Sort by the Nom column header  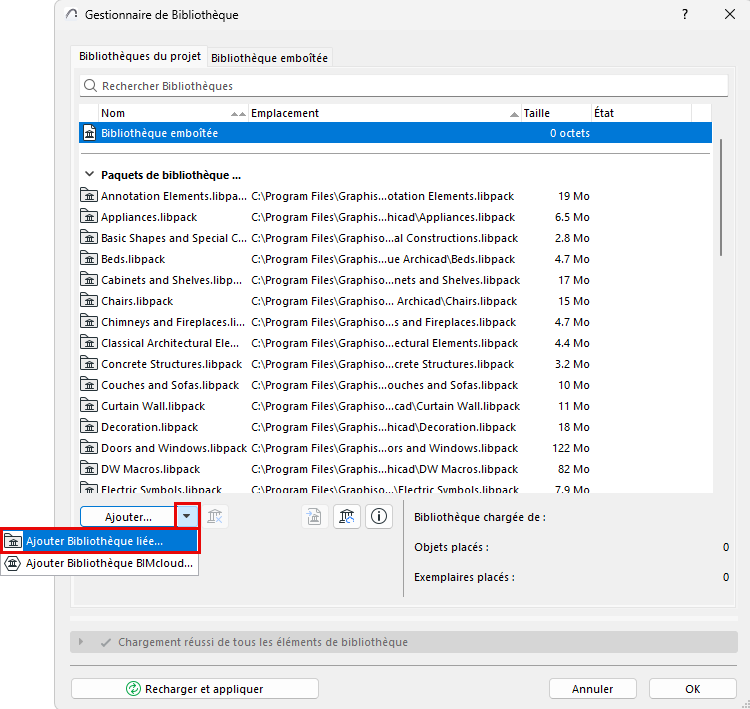pyautogui.click(x=173, y=113)
